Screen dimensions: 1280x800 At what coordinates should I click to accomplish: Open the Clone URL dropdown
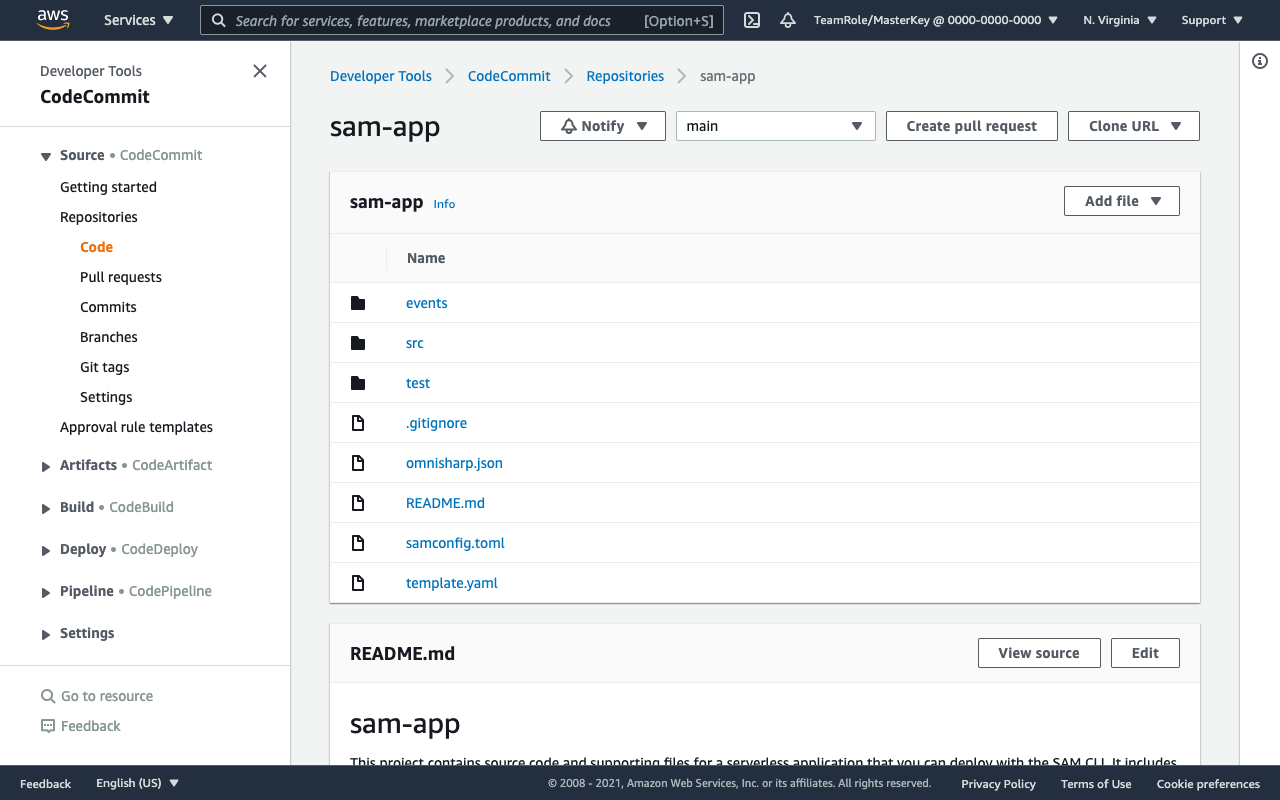coord(1134,126)
